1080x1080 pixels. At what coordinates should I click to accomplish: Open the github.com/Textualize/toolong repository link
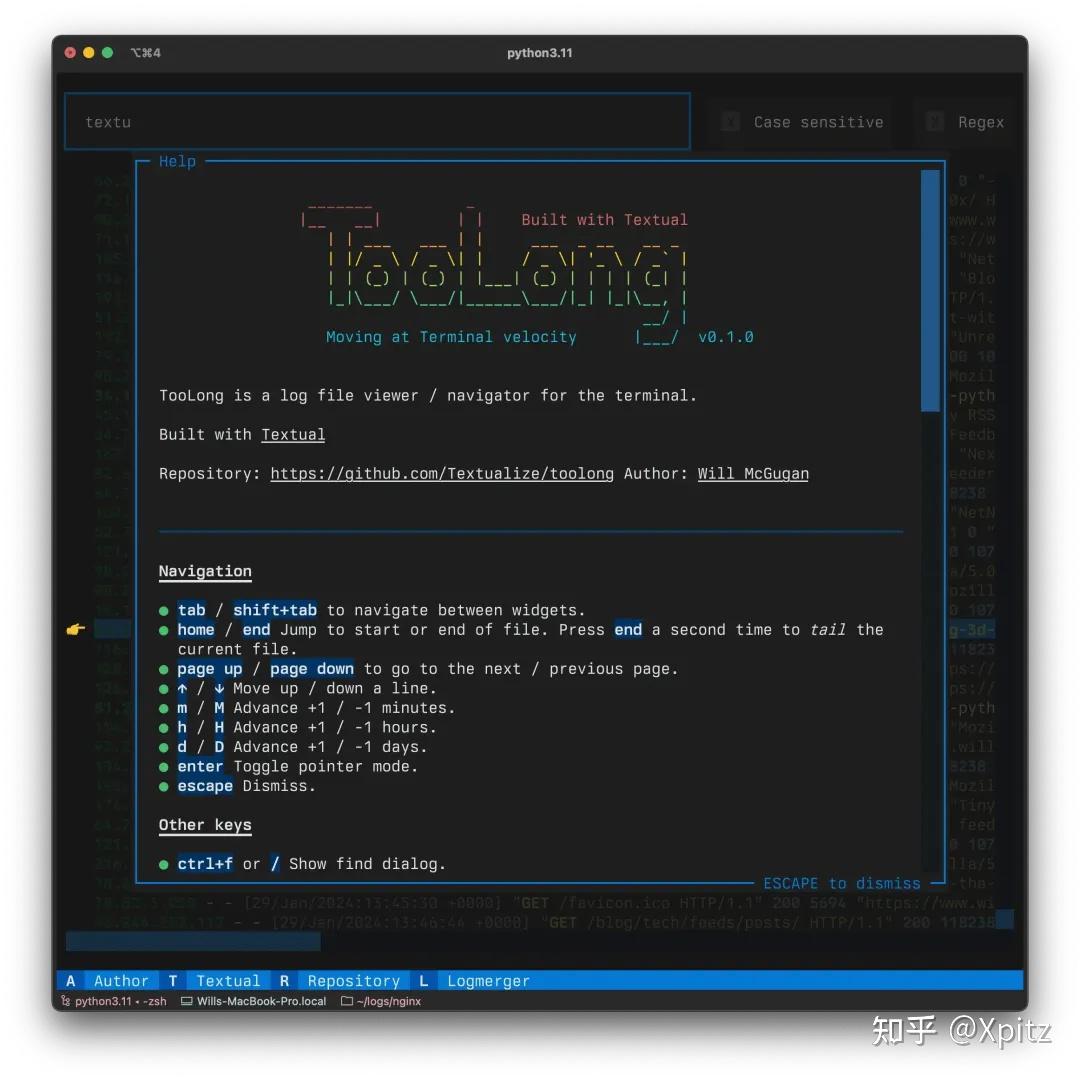pyautogui.click(x=442, y=474)
